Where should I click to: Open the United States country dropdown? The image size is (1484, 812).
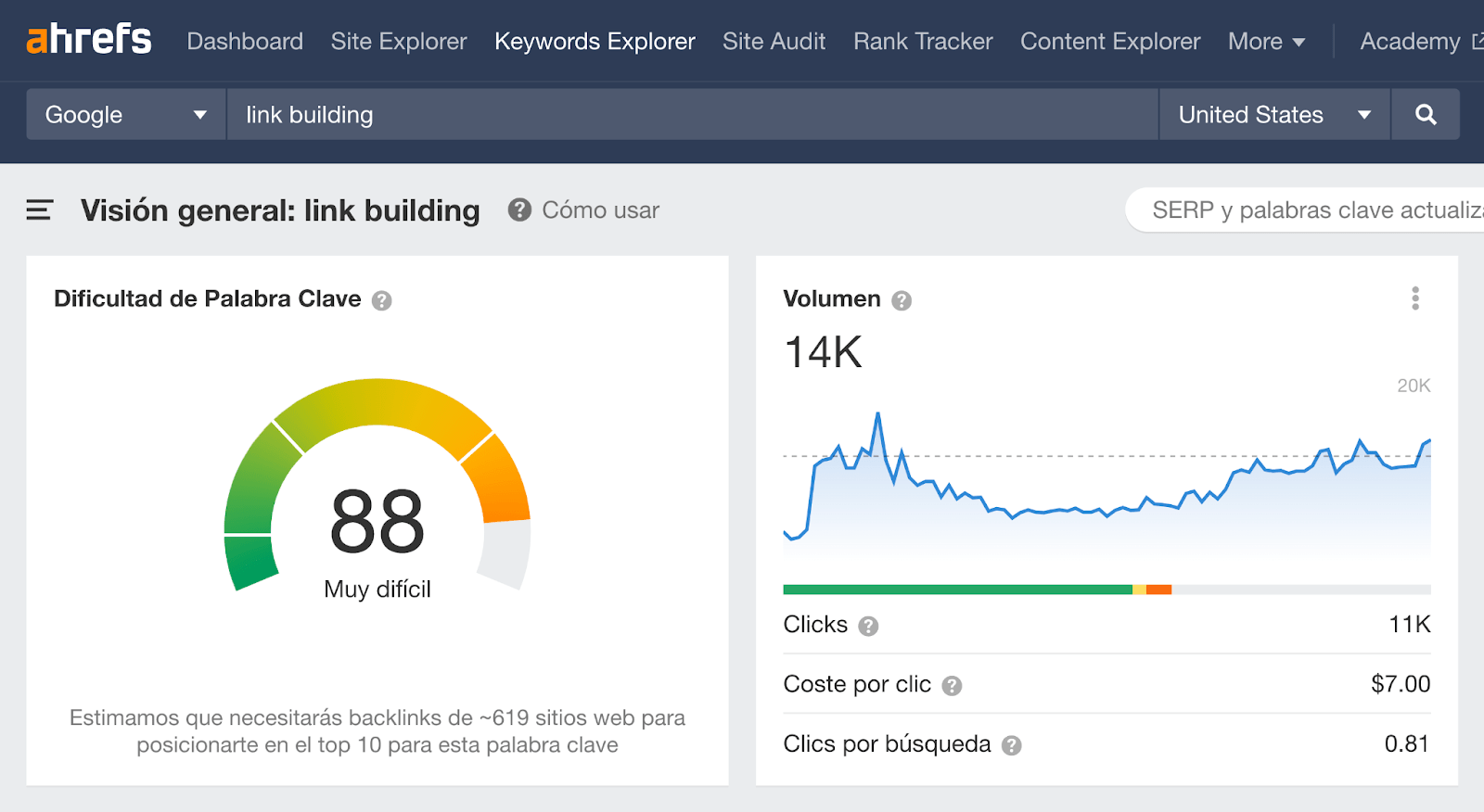[1274, 114]
